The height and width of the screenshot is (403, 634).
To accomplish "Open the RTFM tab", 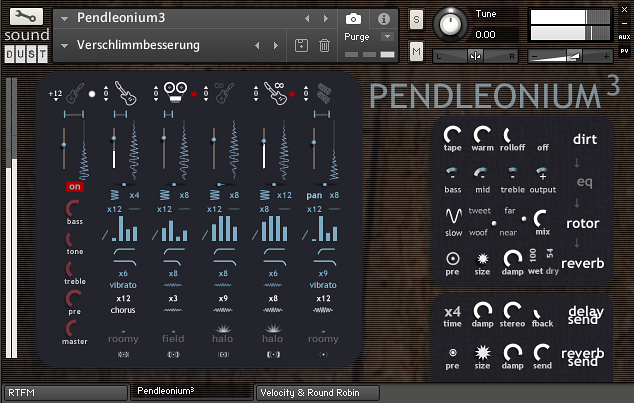I will pyautogui.click(x=66, y=392).
